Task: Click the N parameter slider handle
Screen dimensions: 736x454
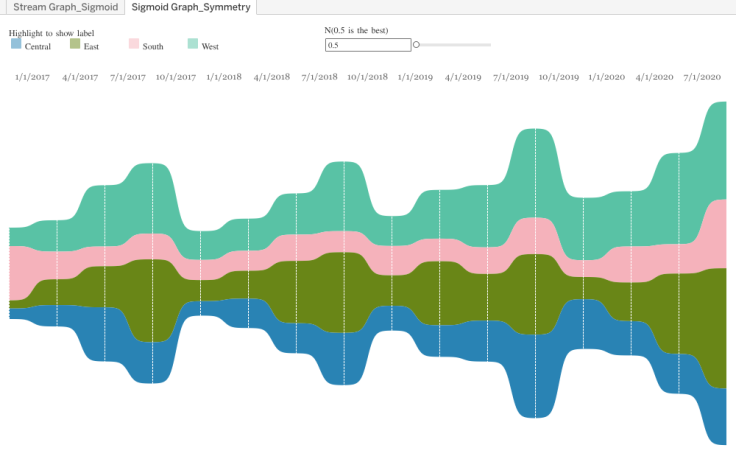Action: pos(416,45)
